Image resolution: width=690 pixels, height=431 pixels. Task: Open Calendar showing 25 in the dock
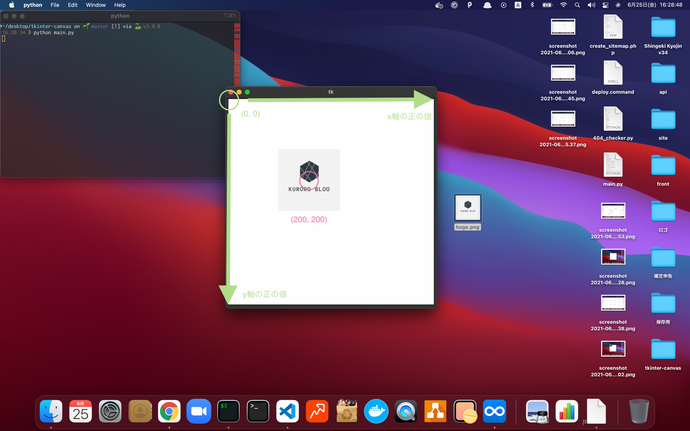click(x=81, y=411)
